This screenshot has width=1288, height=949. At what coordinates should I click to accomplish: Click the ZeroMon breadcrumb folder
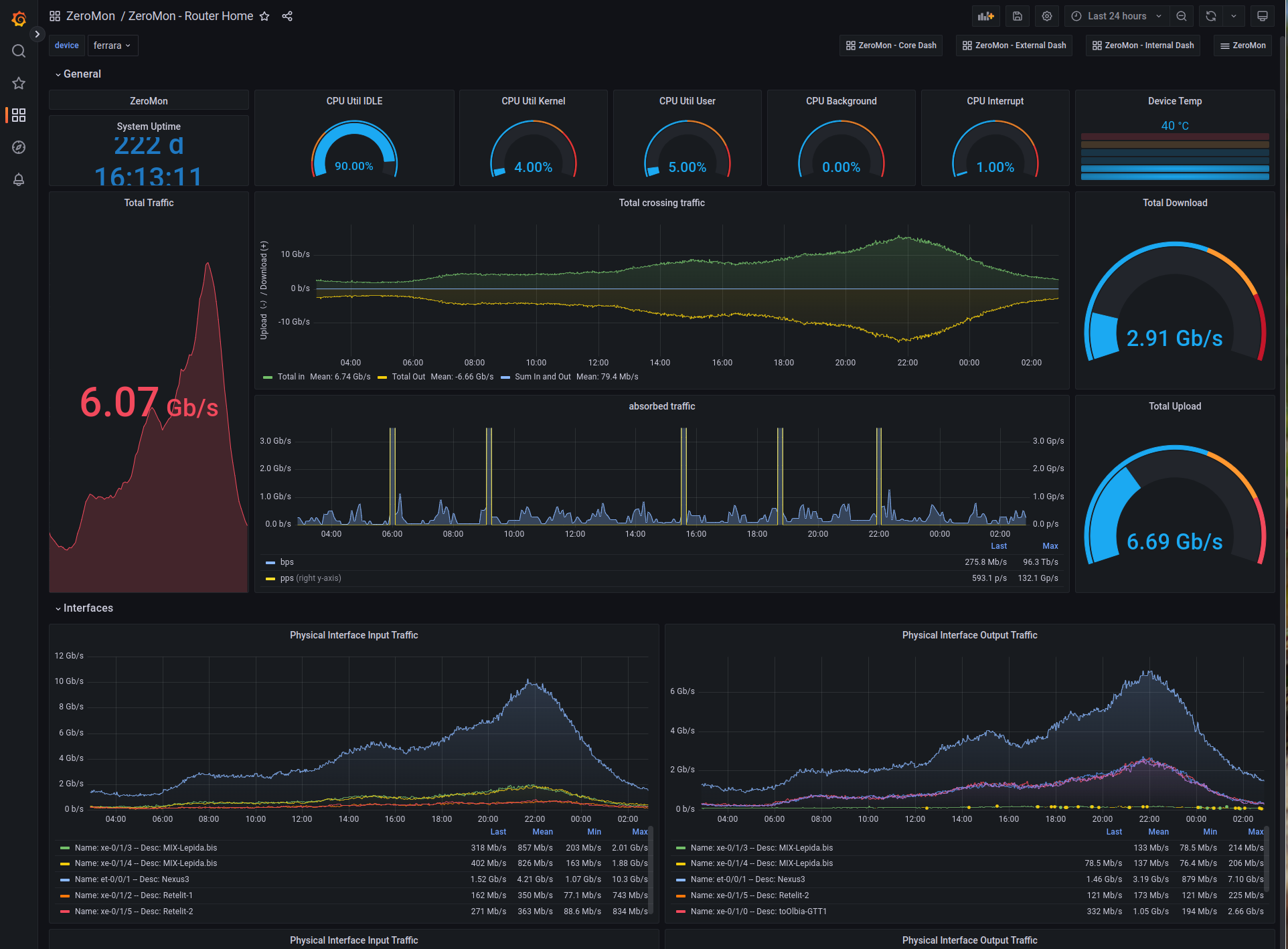click(90, 16)
